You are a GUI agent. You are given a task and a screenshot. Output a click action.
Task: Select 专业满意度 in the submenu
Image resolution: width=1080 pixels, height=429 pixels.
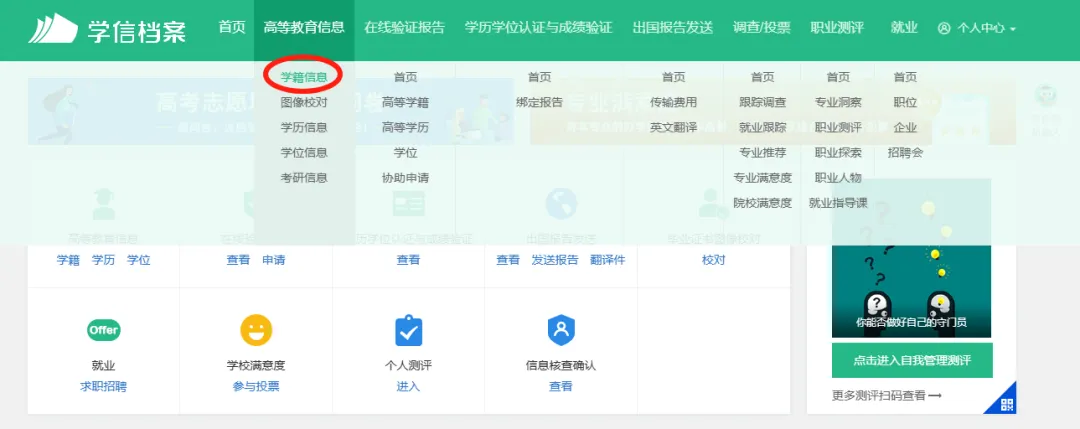762,178
